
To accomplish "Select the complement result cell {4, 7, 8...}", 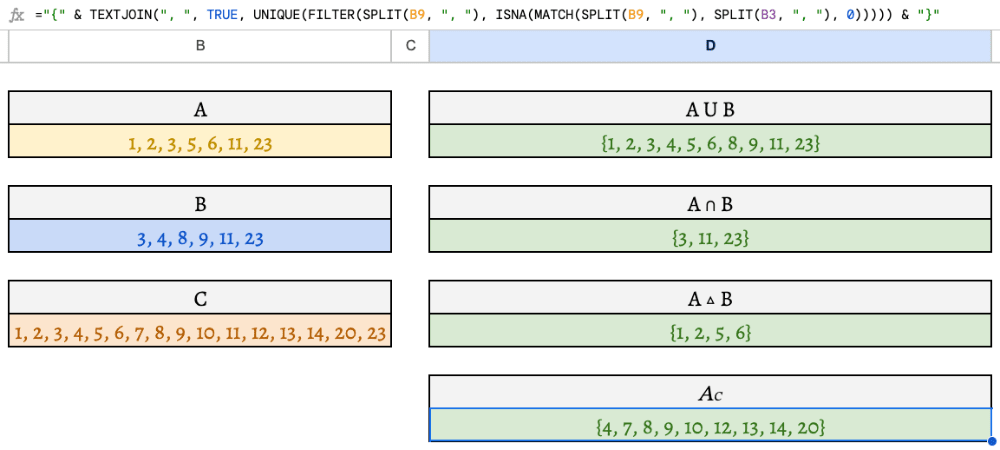I will click(710, 425).
